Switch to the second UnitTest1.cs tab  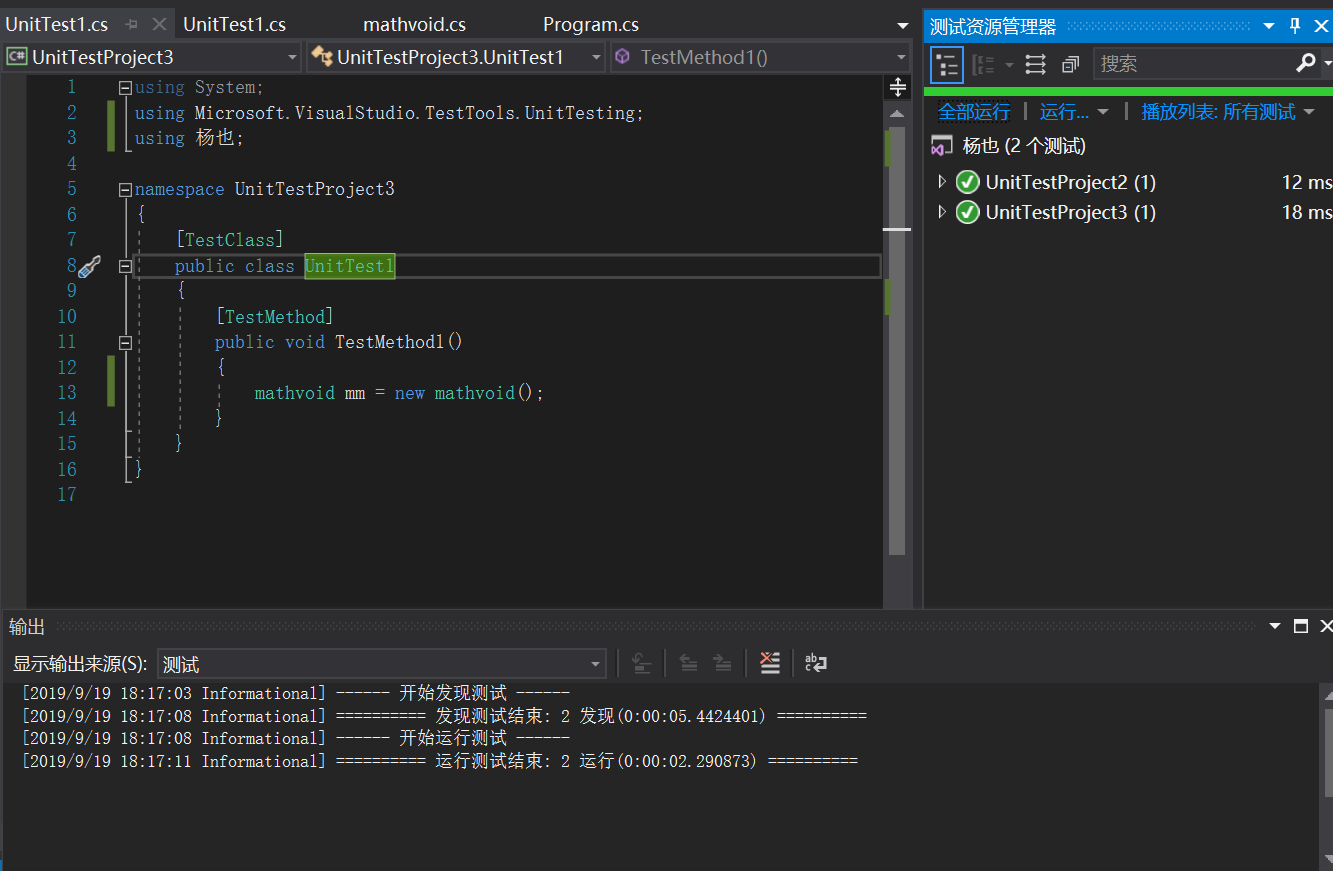(x=235, y=24)
